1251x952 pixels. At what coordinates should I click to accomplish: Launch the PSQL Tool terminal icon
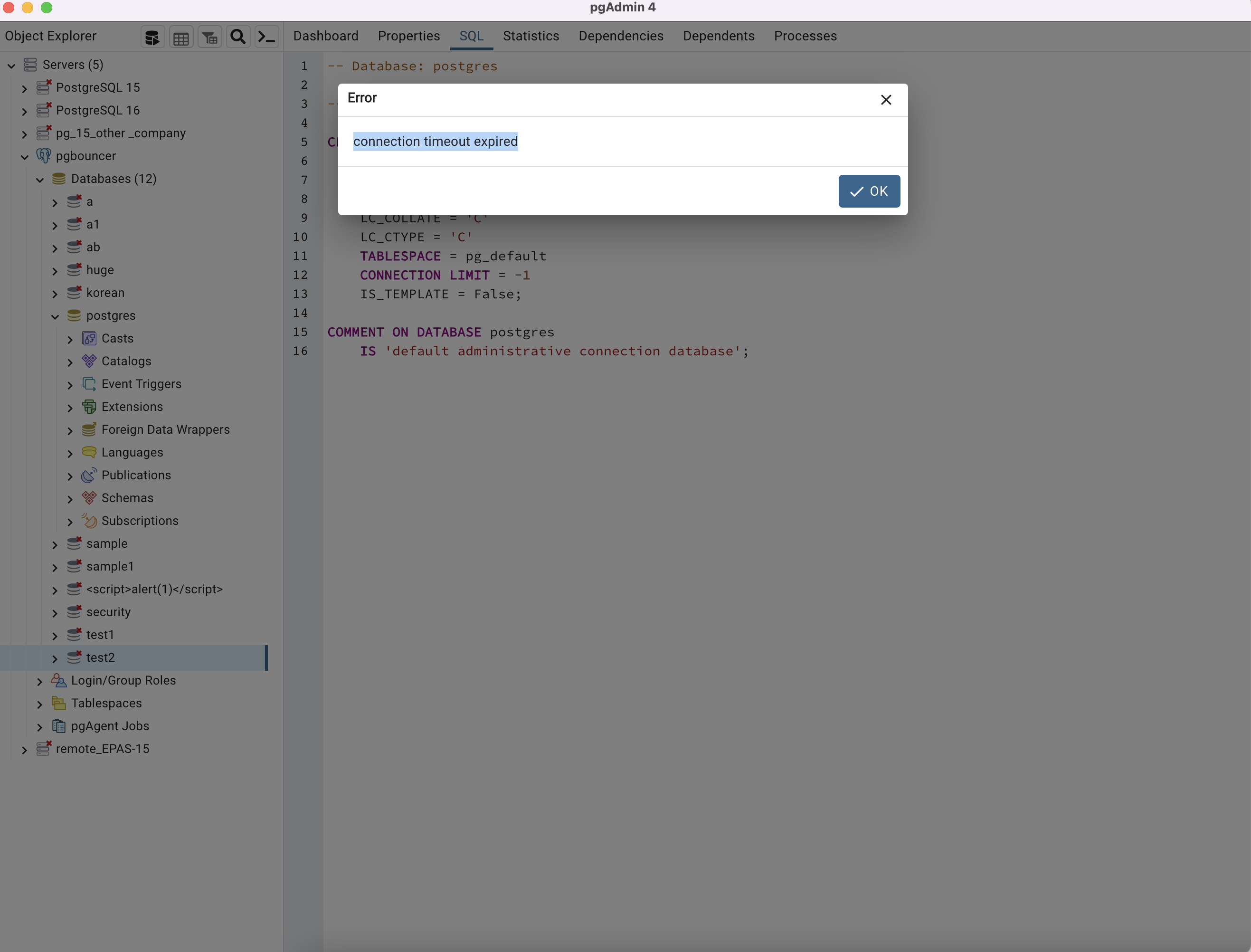tap(265, 36)
